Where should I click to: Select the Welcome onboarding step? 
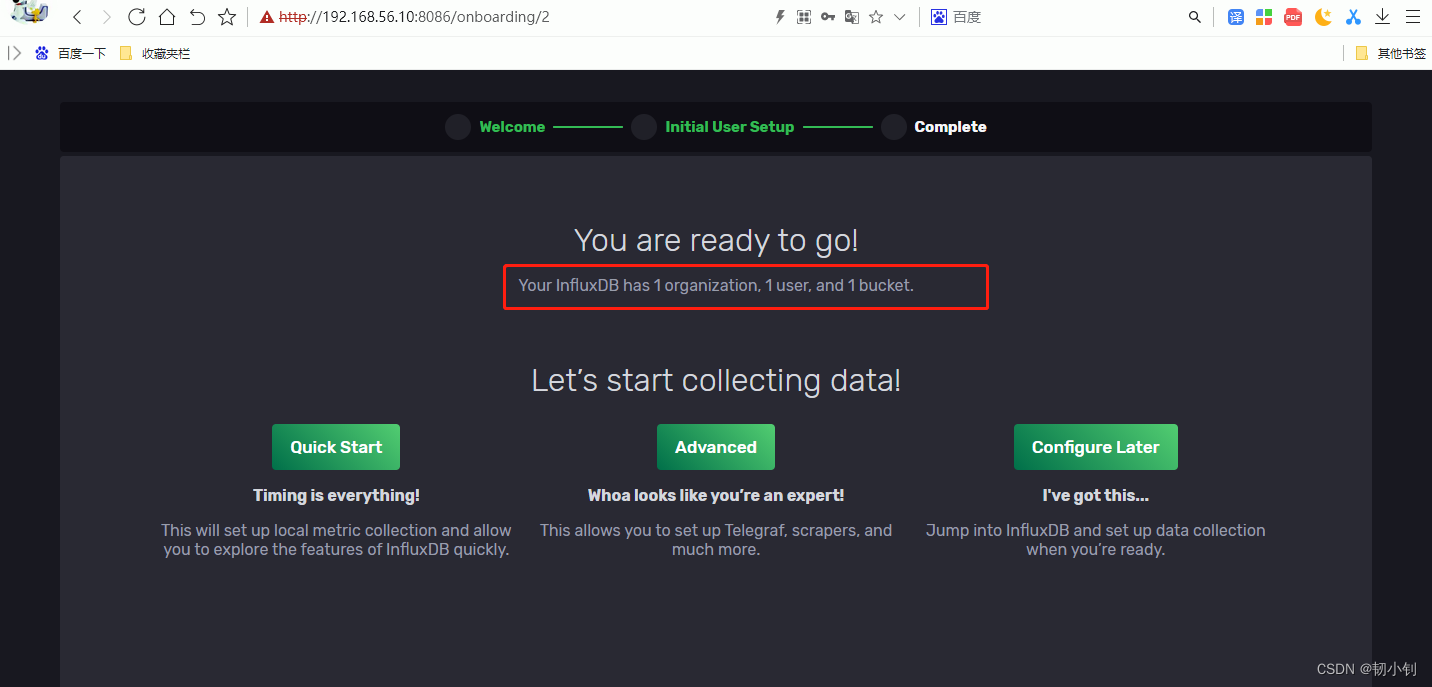tap(496, 127)
